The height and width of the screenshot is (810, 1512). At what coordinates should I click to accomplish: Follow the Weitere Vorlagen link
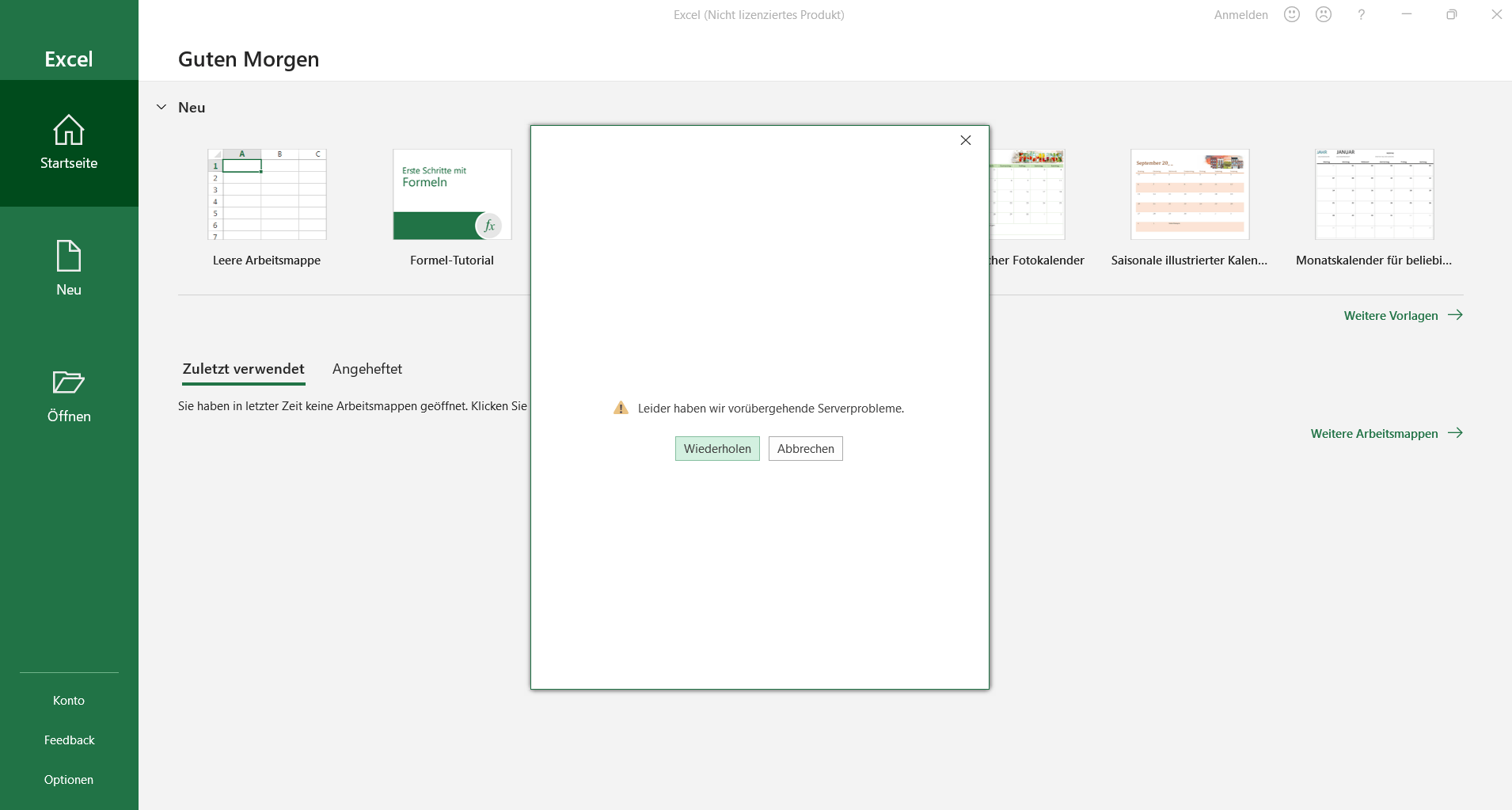tap(1403, 315)
